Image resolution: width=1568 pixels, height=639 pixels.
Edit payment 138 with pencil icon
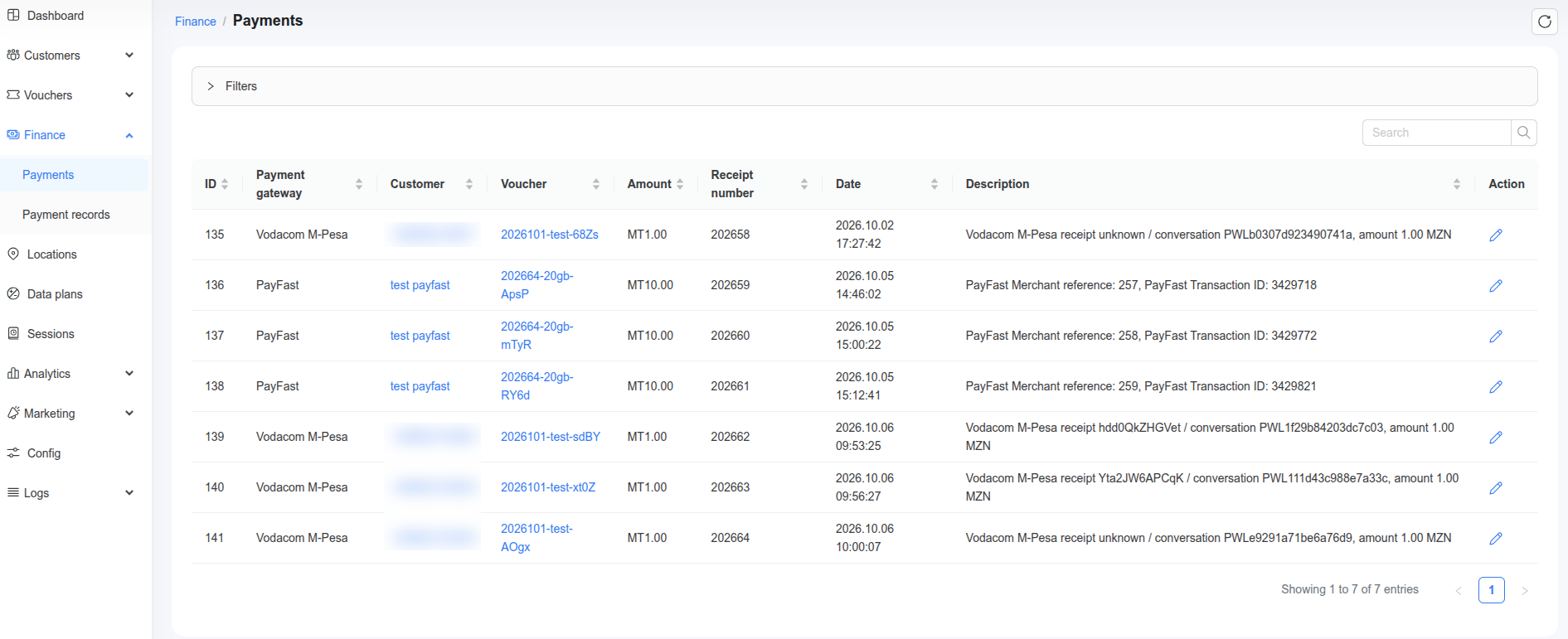(1496, 387)
